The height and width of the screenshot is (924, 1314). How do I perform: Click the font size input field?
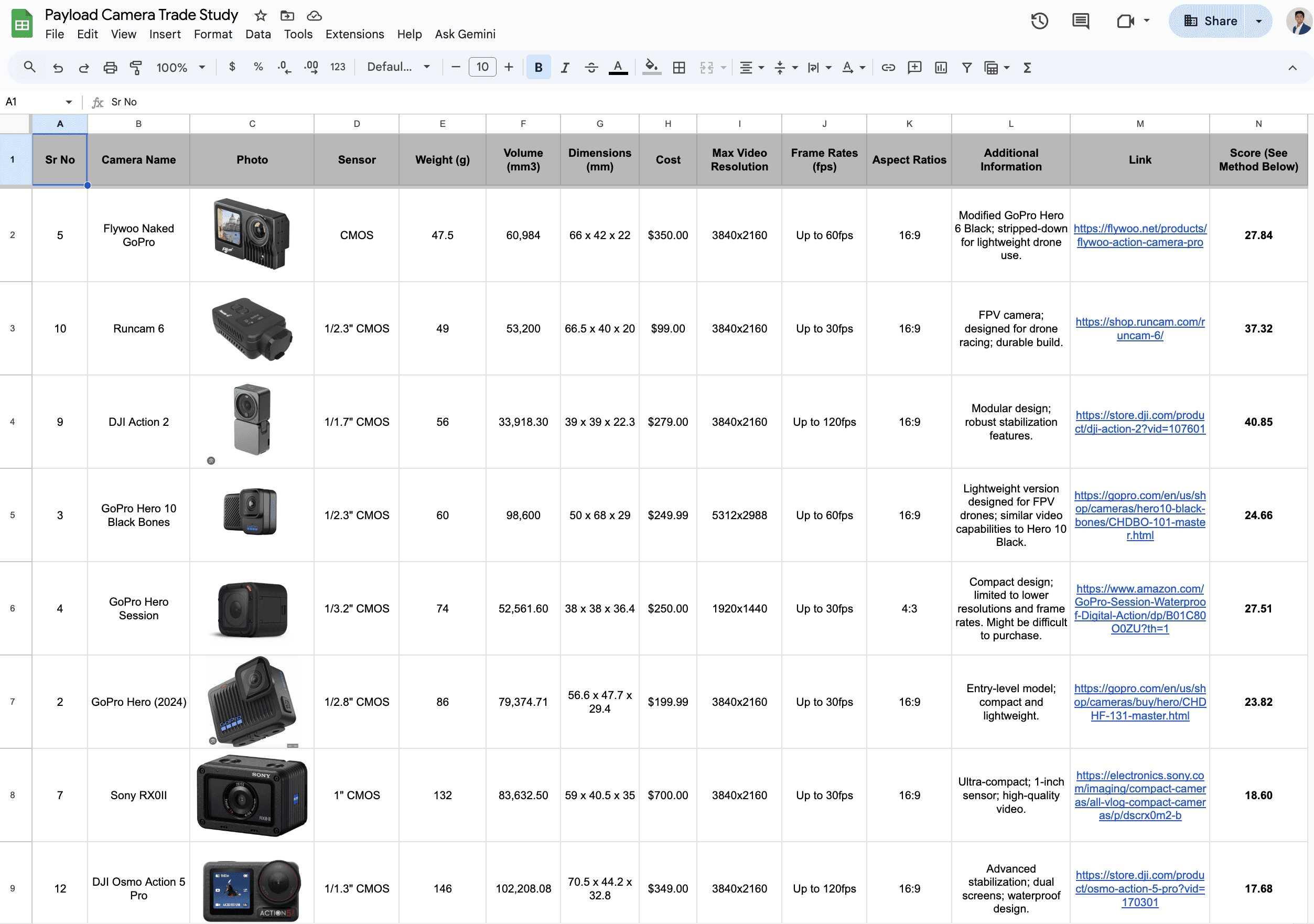tap(482, 68)
